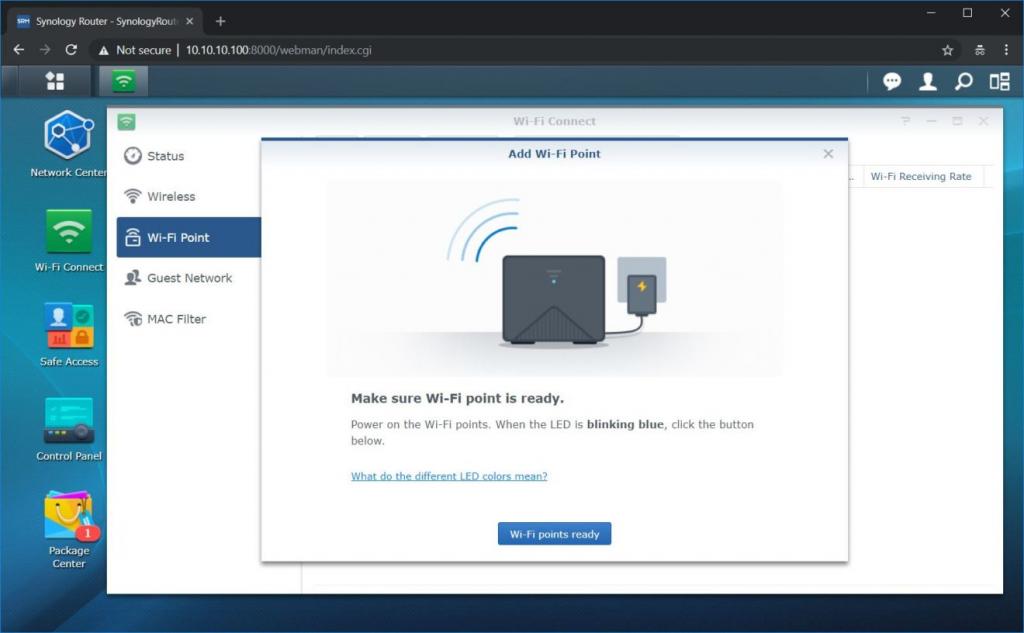Open the main menu grid icon
The width and height of the screenshot is (1024, 633).
55,81
